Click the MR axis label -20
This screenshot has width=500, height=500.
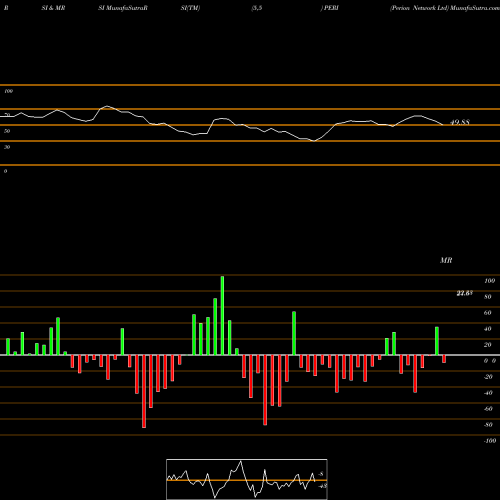click(x=488, y=377)
